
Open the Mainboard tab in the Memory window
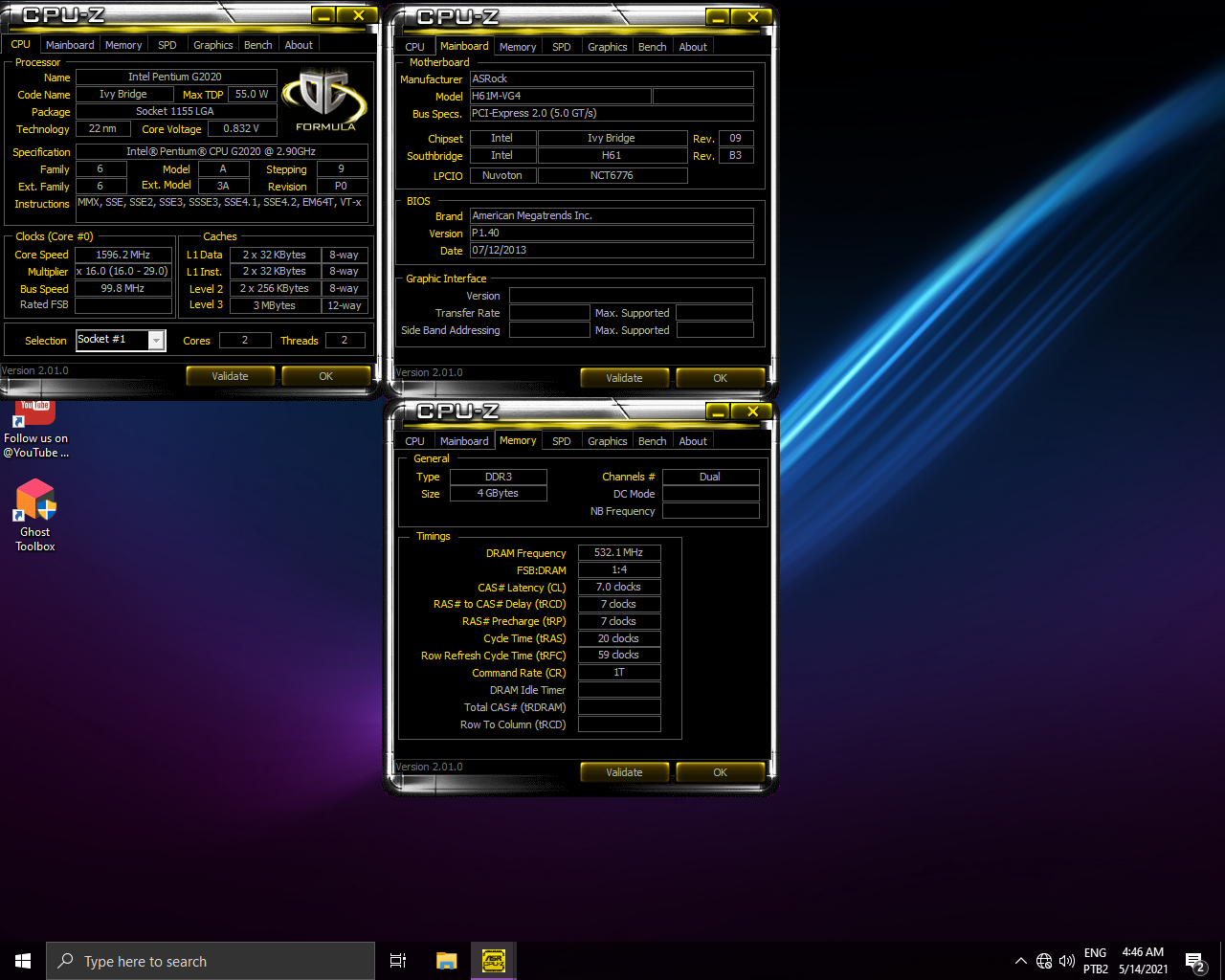tap(464, 441)
